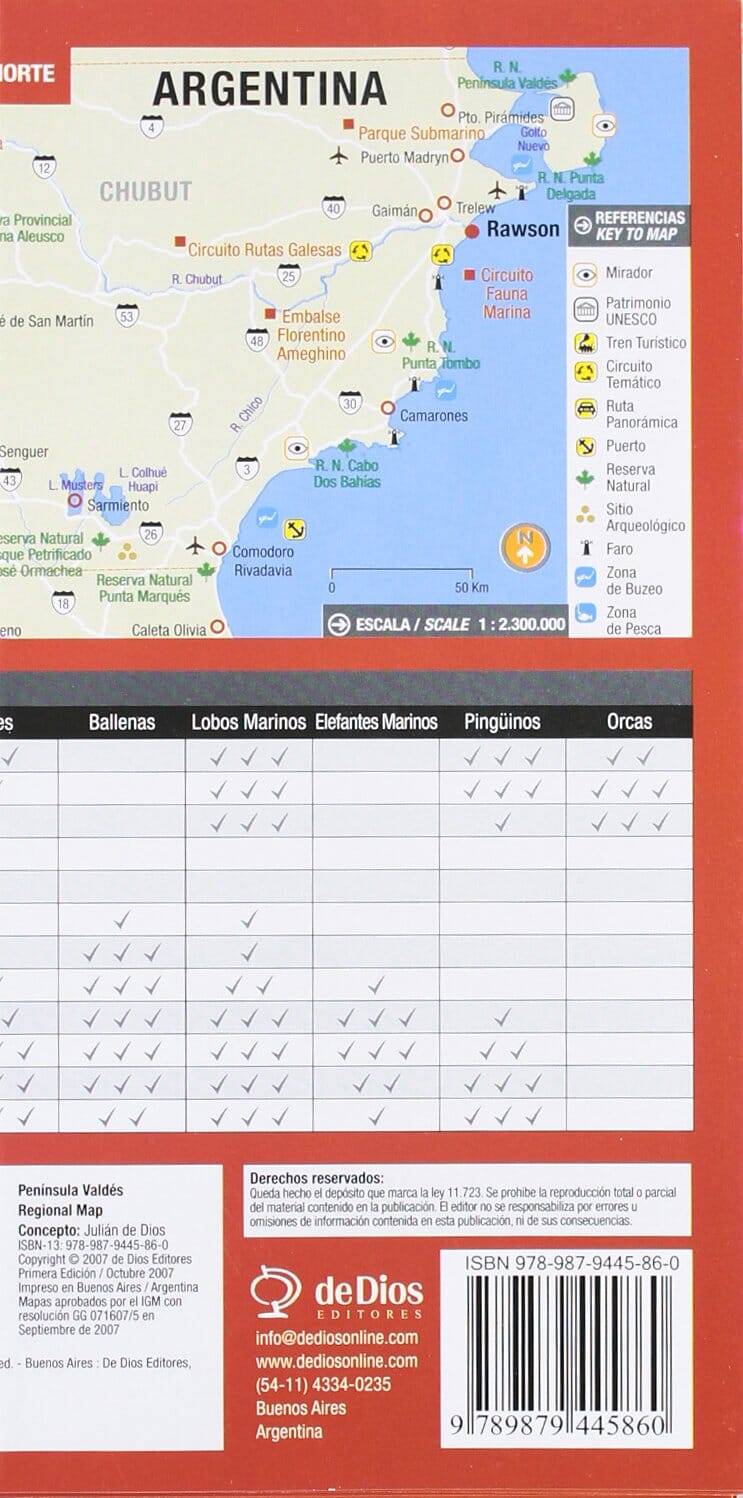Click the first-row checkmarks under Orcas

(x=629, y=757)
